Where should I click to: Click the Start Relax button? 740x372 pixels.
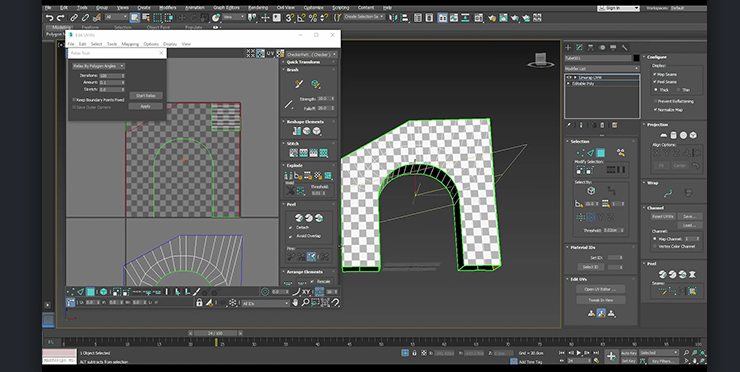click(146, 95)
